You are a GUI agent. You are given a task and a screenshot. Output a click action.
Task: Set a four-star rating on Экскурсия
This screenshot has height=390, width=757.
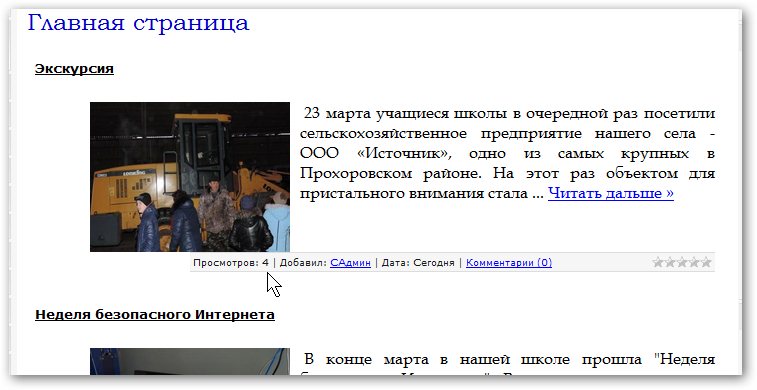pos(694,263)
